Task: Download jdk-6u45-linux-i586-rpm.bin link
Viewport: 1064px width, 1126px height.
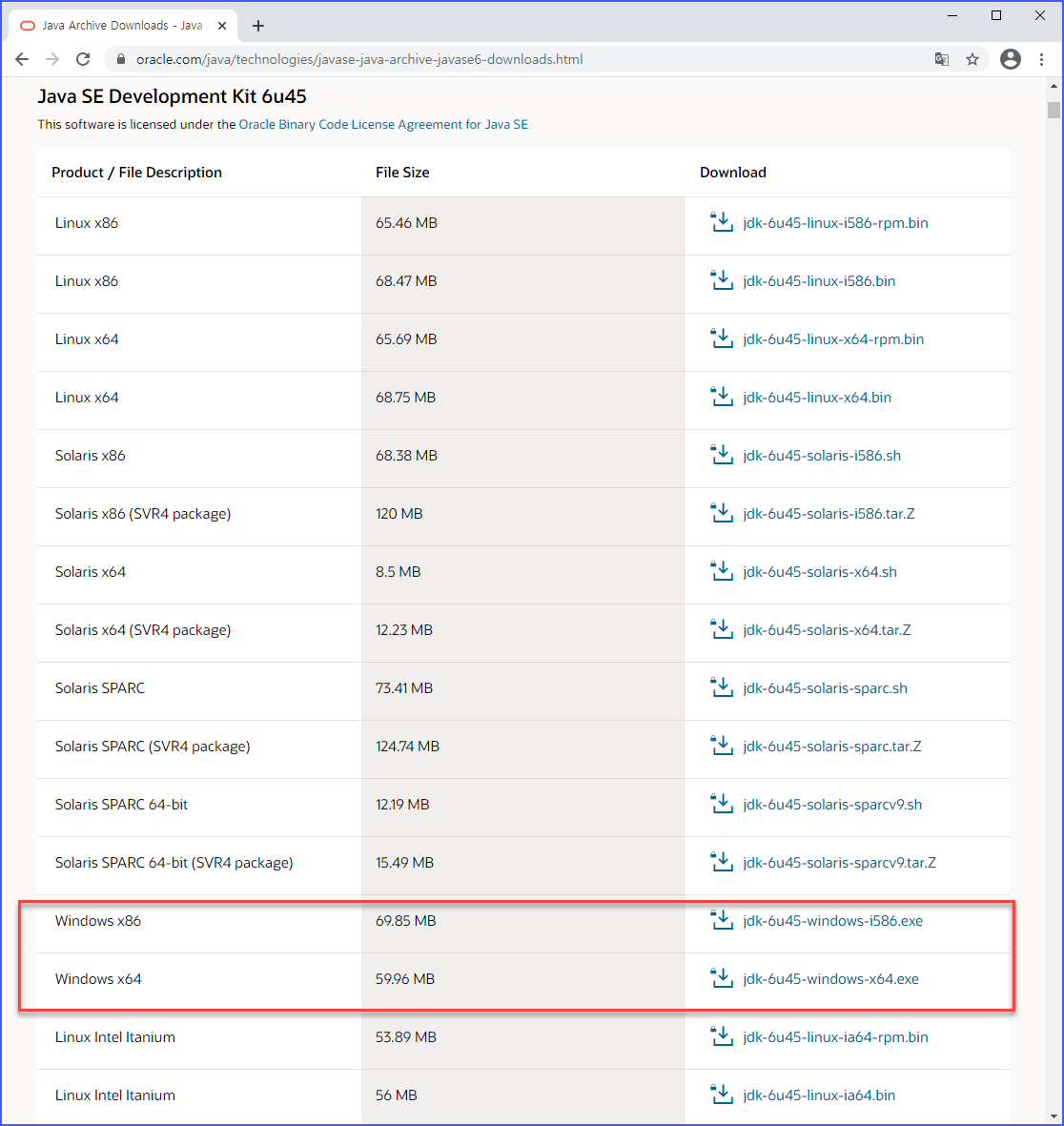Action: pyautogui.click(x=836, y=222)
